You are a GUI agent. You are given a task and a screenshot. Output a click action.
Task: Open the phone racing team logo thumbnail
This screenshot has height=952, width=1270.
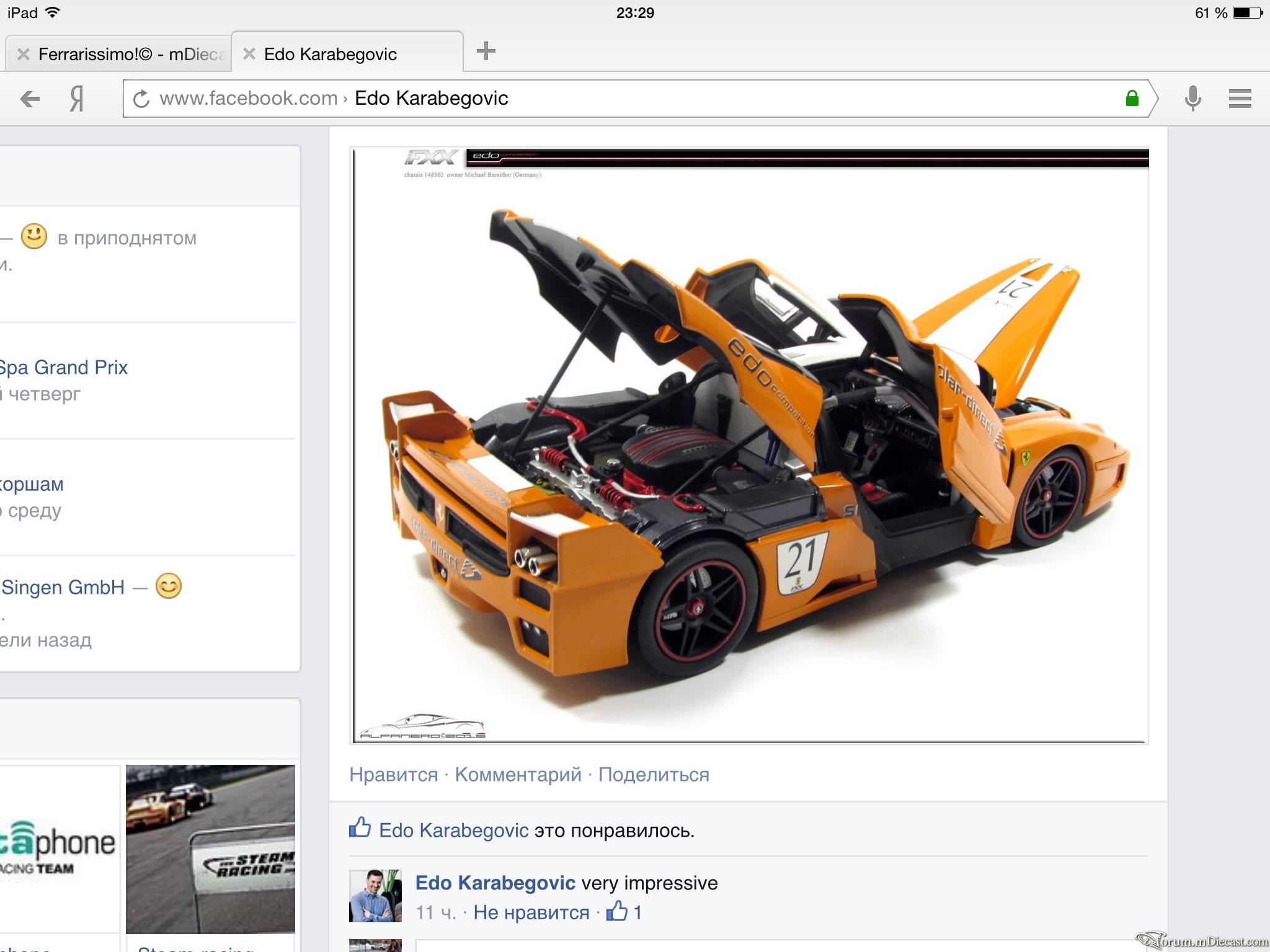(x=60, y=849)
